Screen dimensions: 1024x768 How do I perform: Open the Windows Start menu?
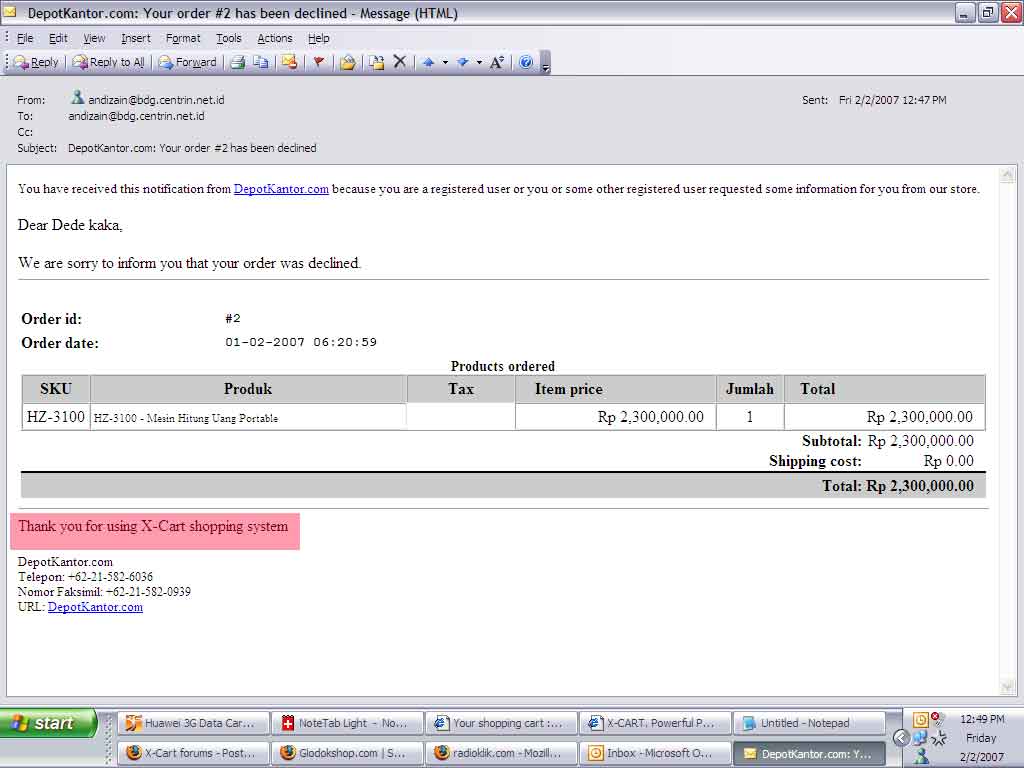pyautogui.click(x=48, y=723)
